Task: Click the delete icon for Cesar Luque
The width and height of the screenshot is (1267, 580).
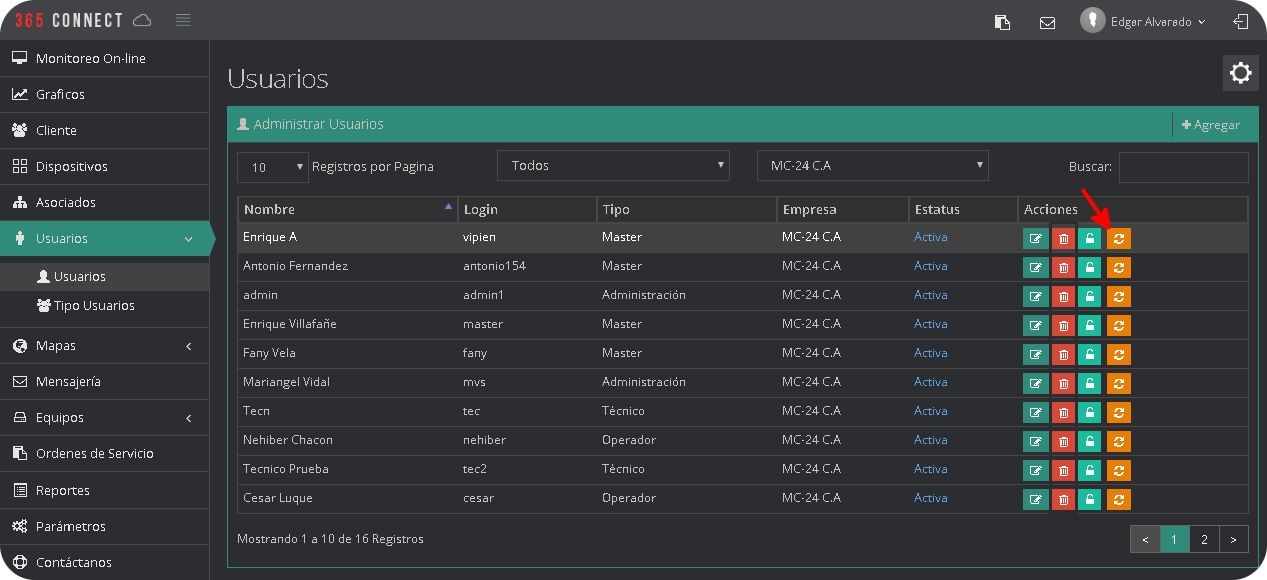Action: coord(1063,499)
